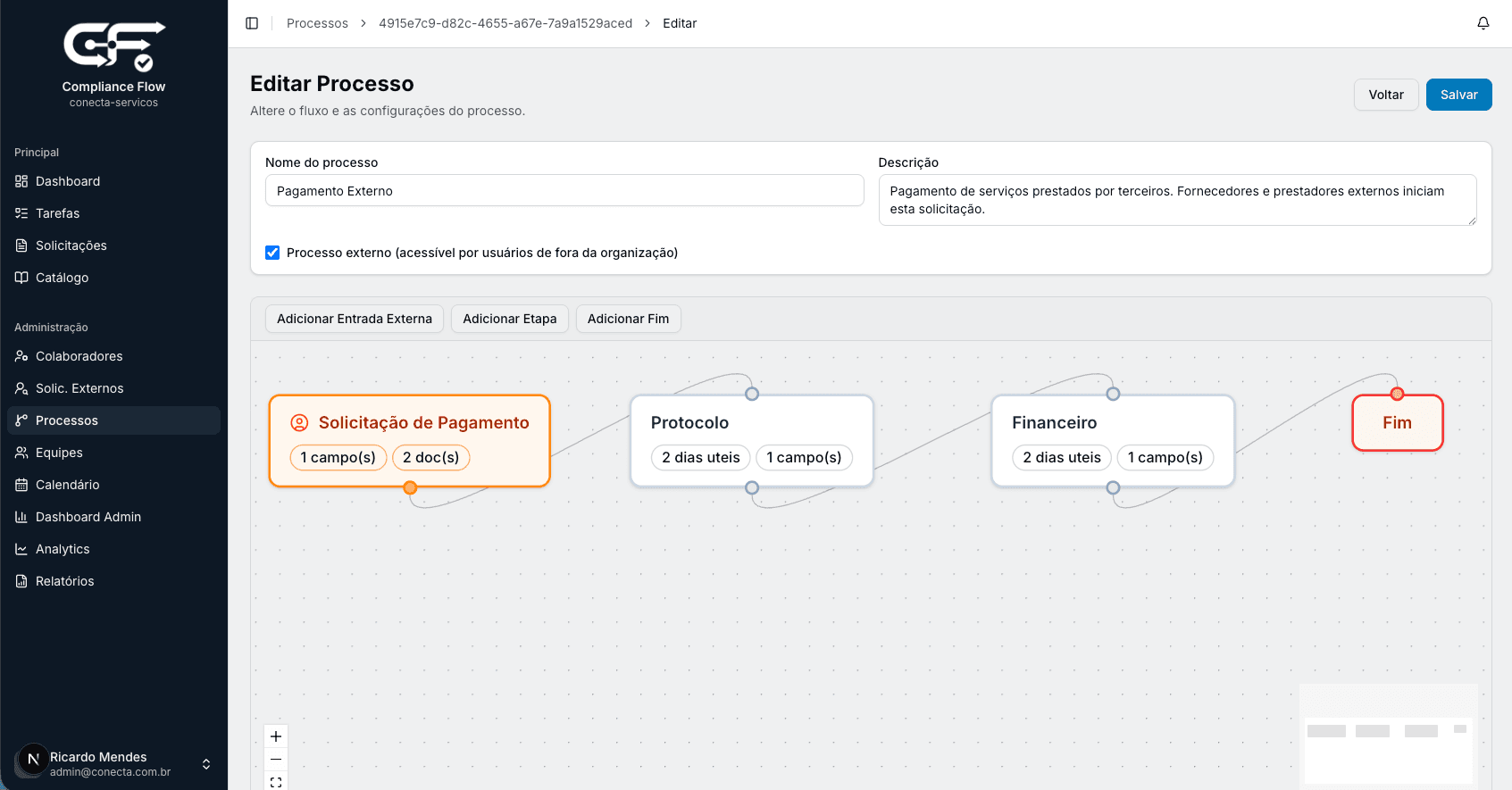The image size is (1512, 790).
Task: Open Solic. Externos section
Action: (x=113, y=388)
